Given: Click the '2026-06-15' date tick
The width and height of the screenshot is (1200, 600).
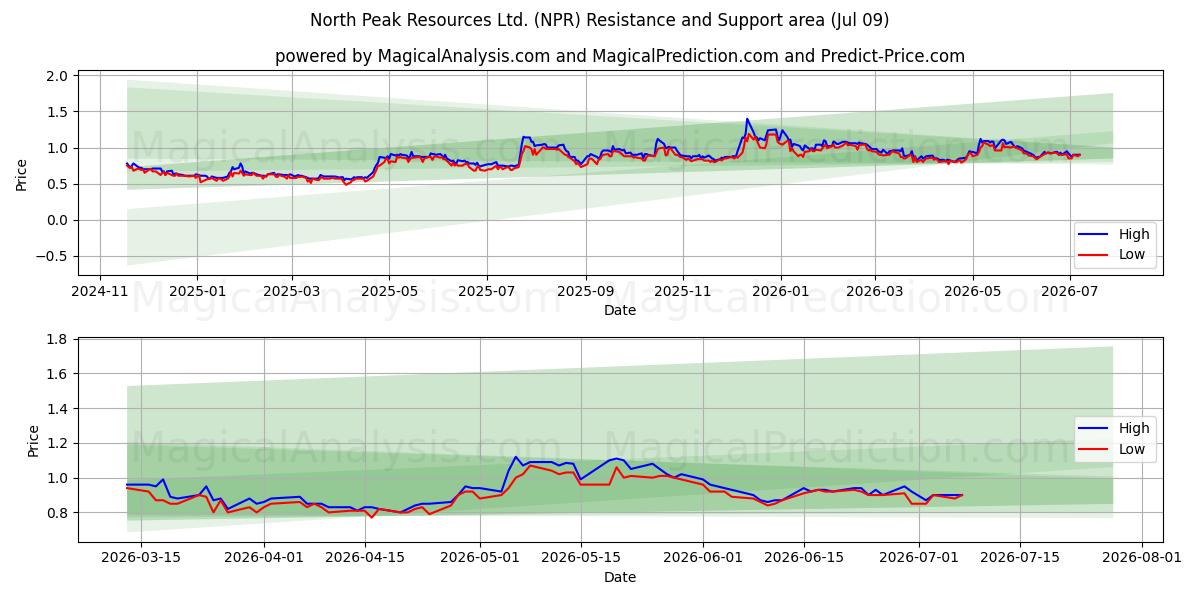Looking at the screenshot, I should [804, 557].
